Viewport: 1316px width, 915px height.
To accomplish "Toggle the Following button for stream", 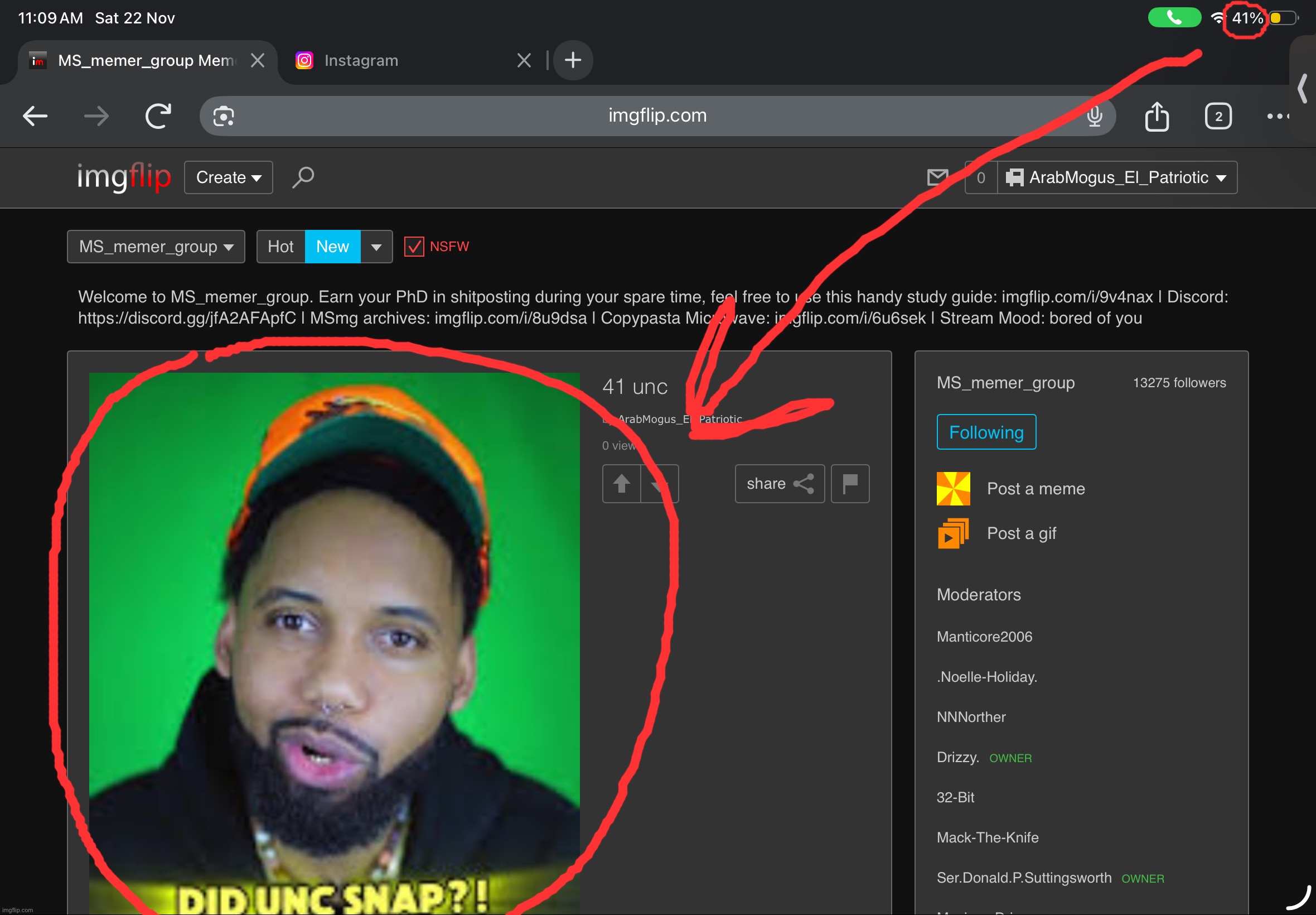I will [x=985, y=432].
